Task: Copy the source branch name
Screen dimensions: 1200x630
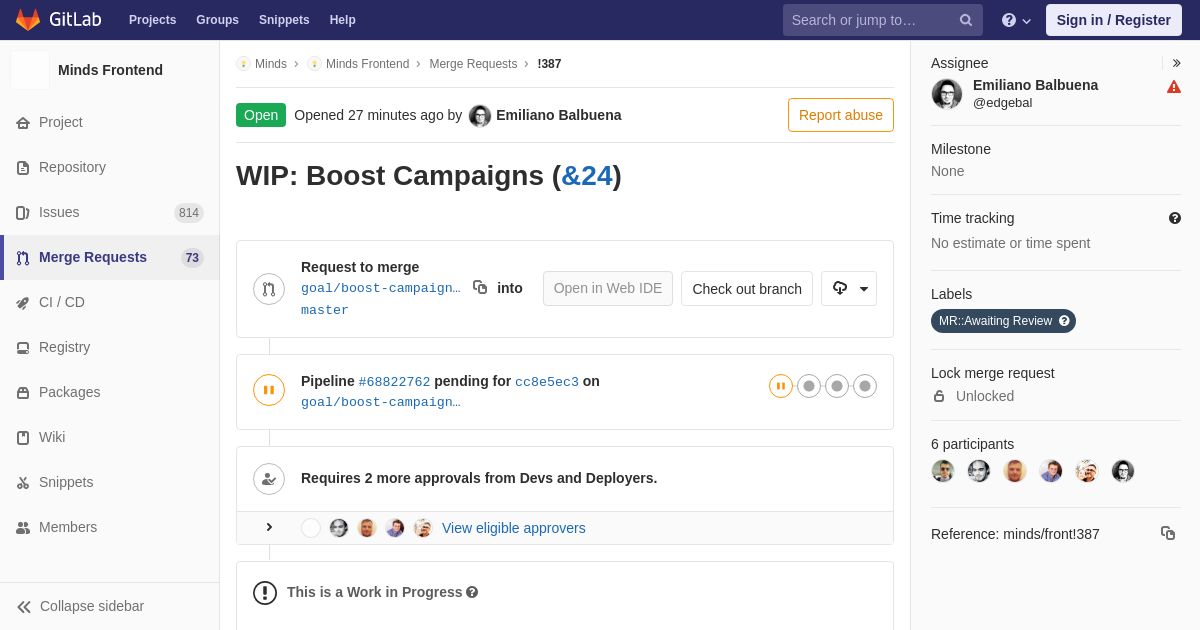Action: [480, 287]
